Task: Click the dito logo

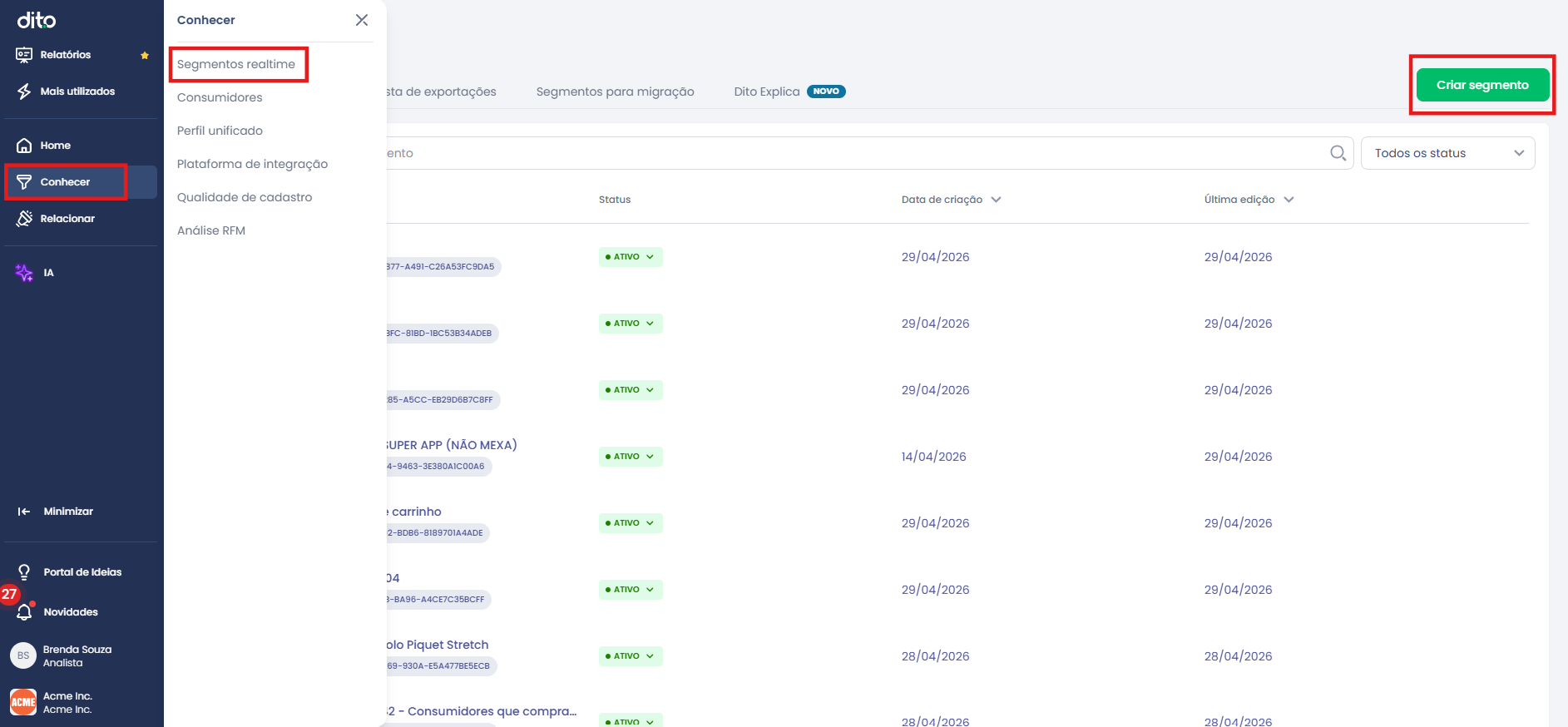Action: 37,20
